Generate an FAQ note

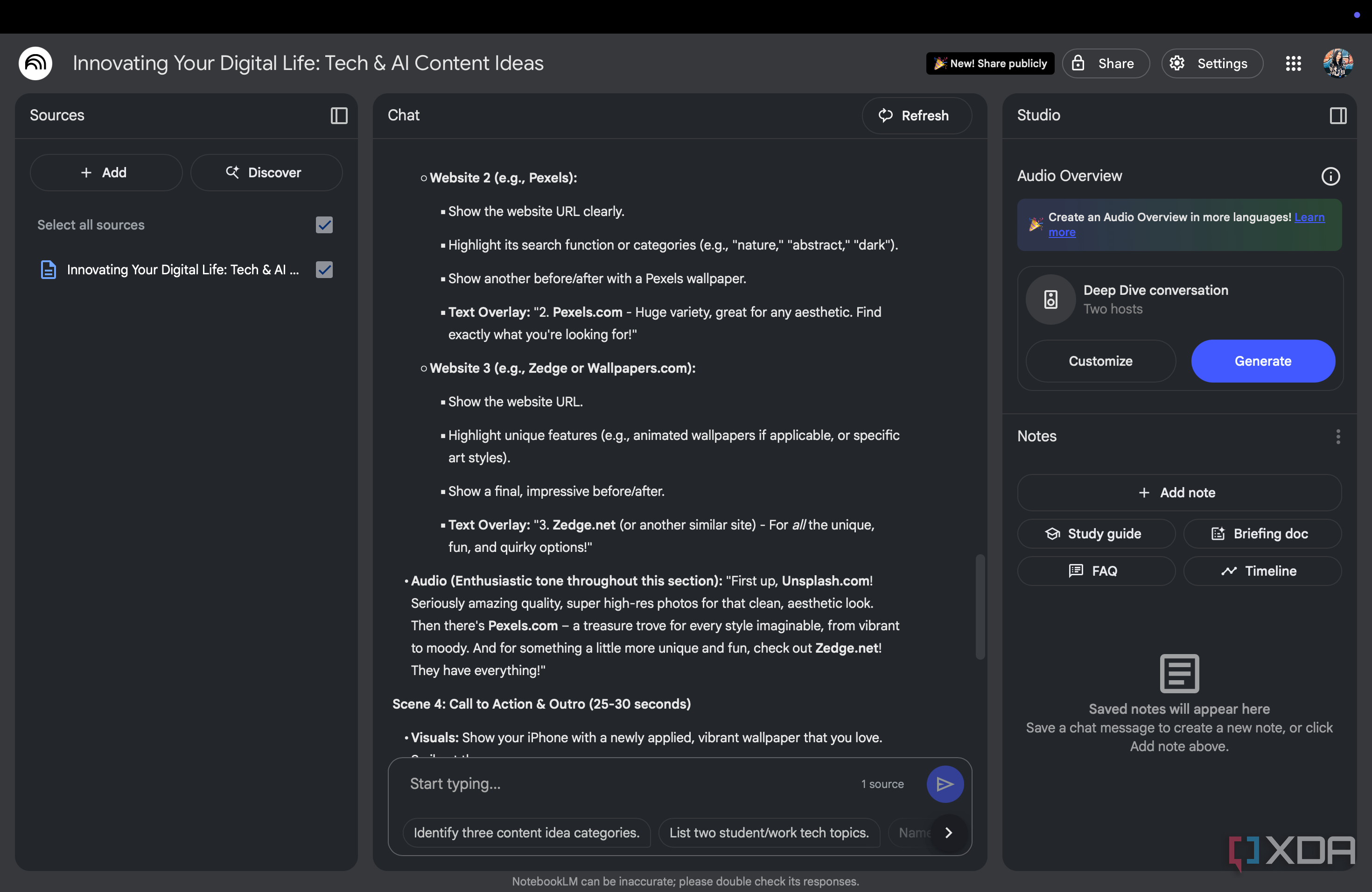click(1096, 571)
